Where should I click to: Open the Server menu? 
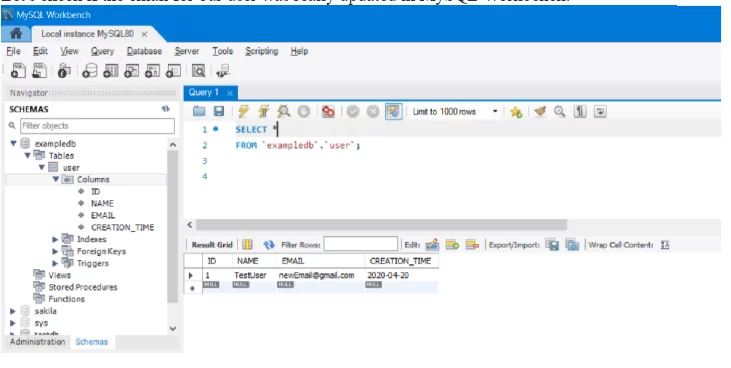186,51
